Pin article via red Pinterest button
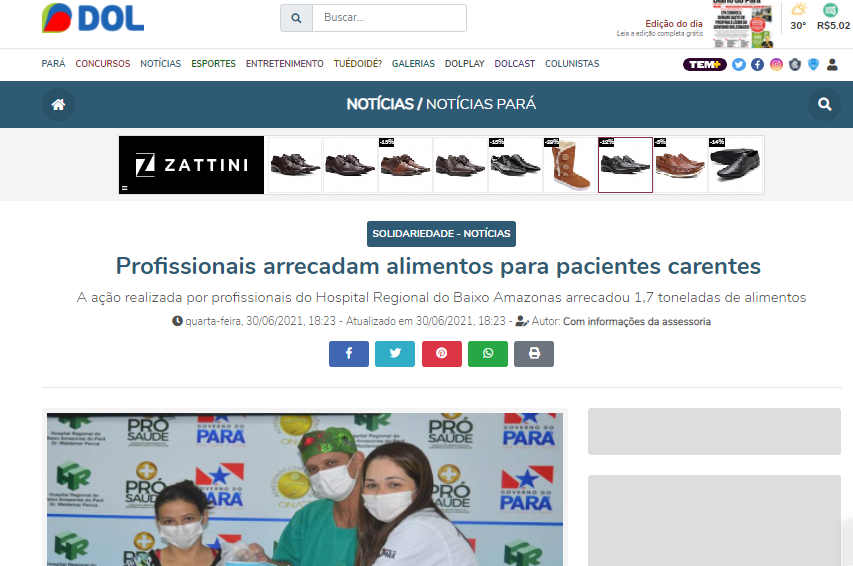Screen dimensions: 853x566 pyautogui.click(x=442, y=354)
